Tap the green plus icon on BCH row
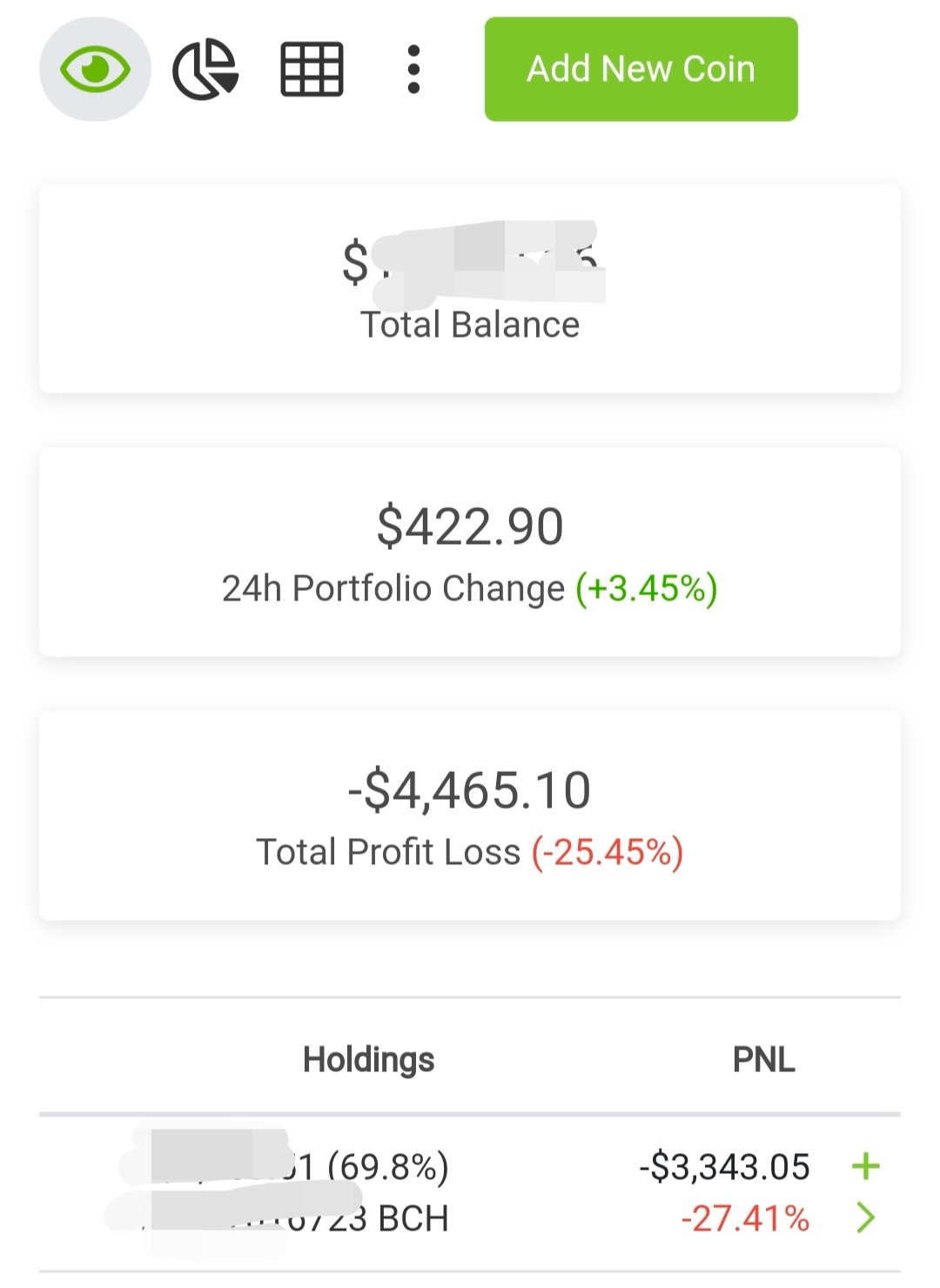The width and height of the screenshot is (940, 1288). 866,1166
